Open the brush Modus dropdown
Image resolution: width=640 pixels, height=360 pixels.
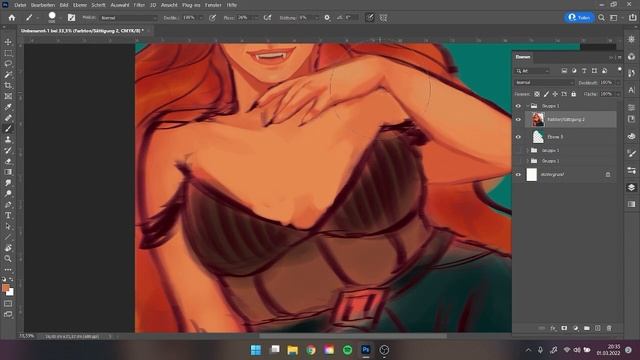pos(128,18)
